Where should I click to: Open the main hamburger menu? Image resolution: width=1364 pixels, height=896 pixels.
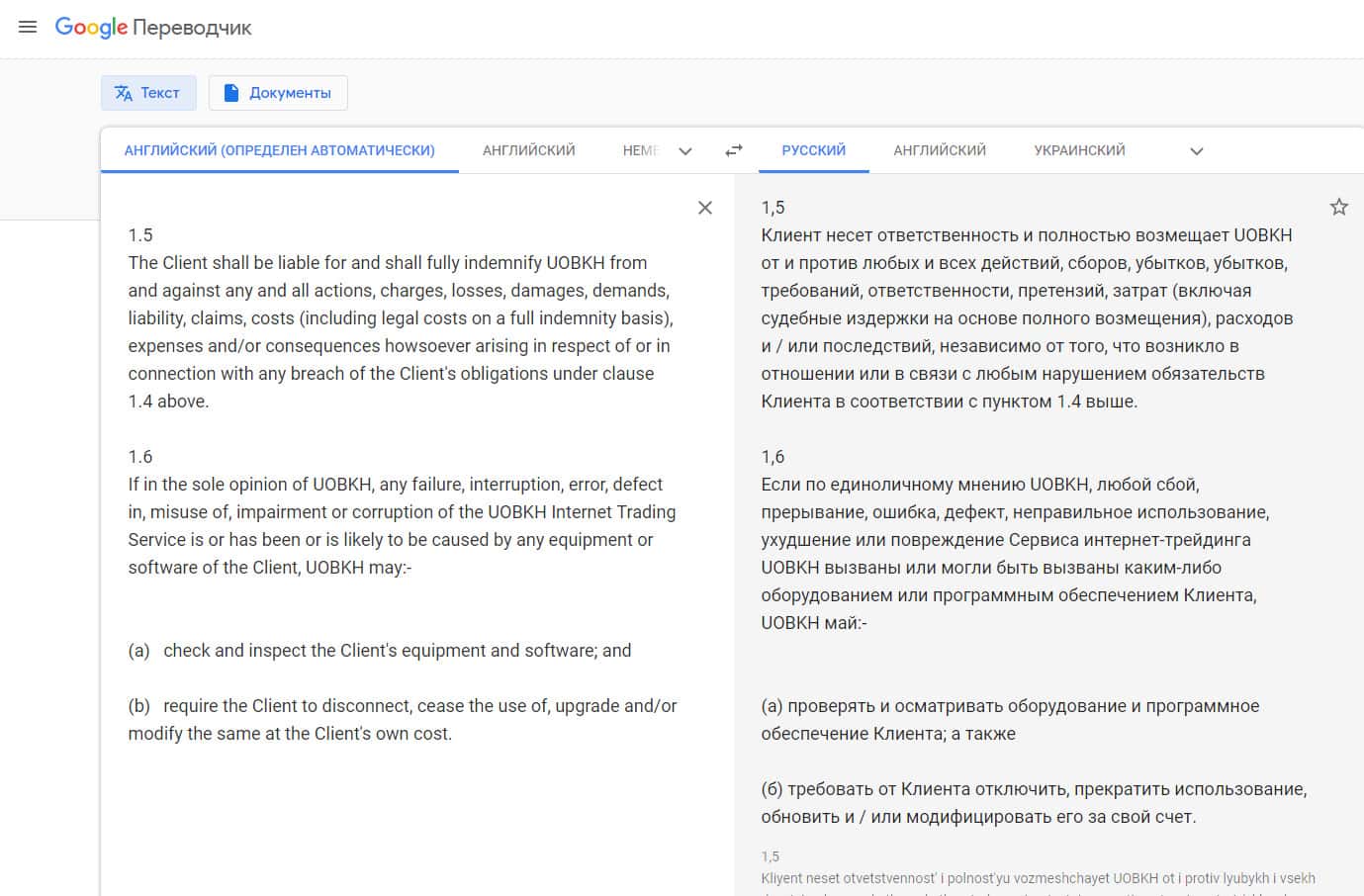pyautogui.click(x=28, y=27)
